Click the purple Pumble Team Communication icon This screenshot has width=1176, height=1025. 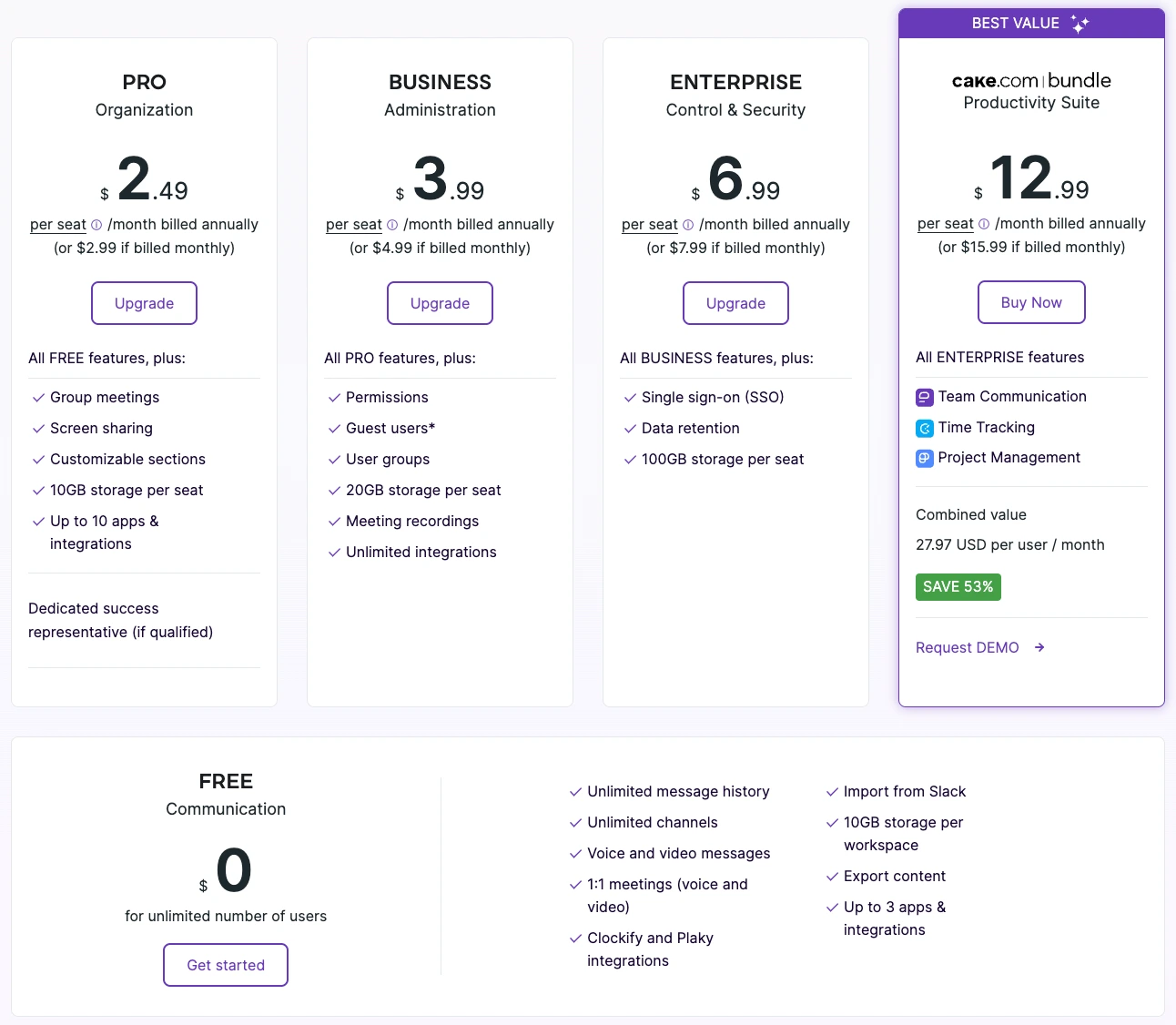point(924,397)
